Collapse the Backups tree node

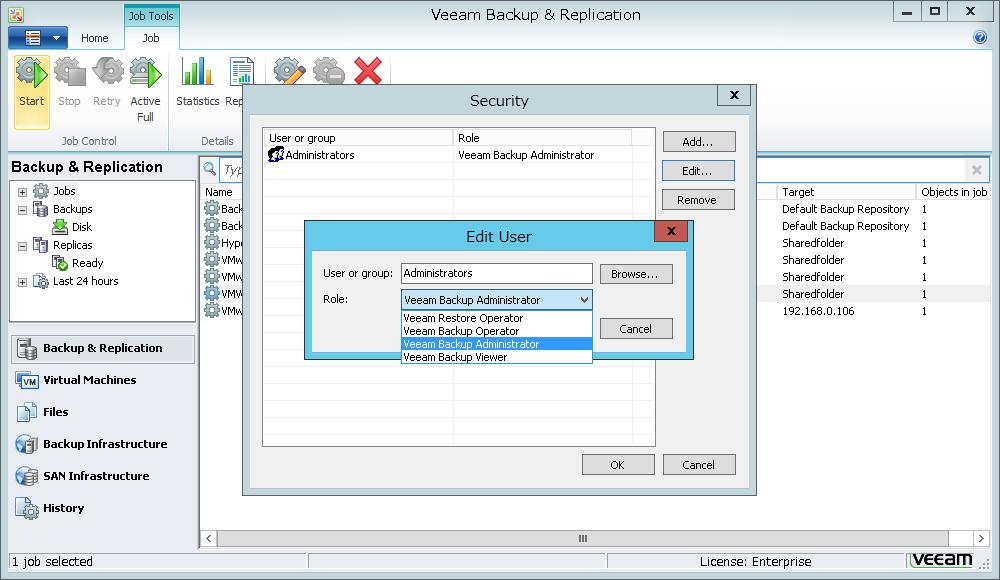22,209
